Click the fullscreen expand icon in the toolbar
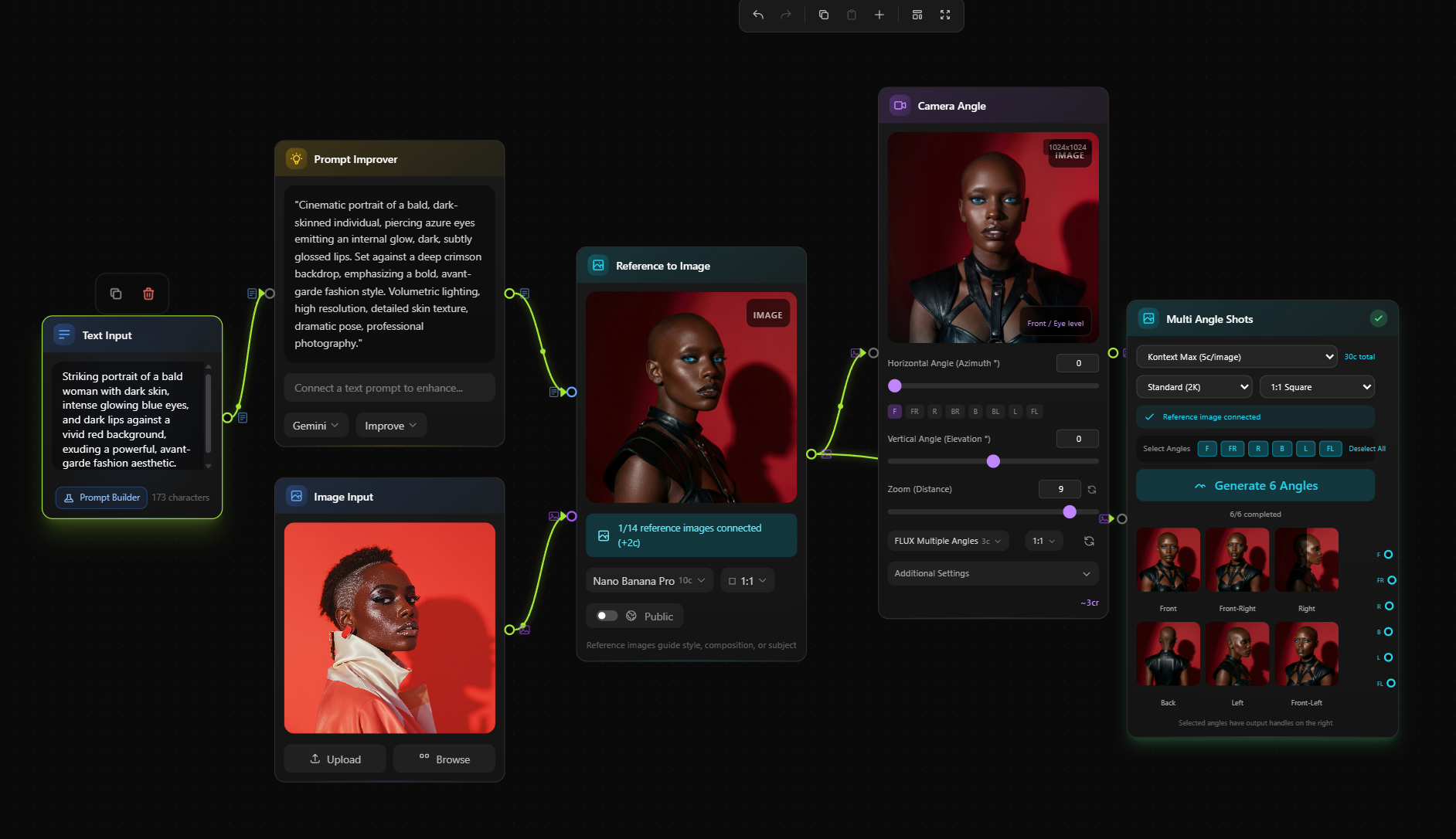Viewport: 1456px width, 839px height. pos(945,15)
